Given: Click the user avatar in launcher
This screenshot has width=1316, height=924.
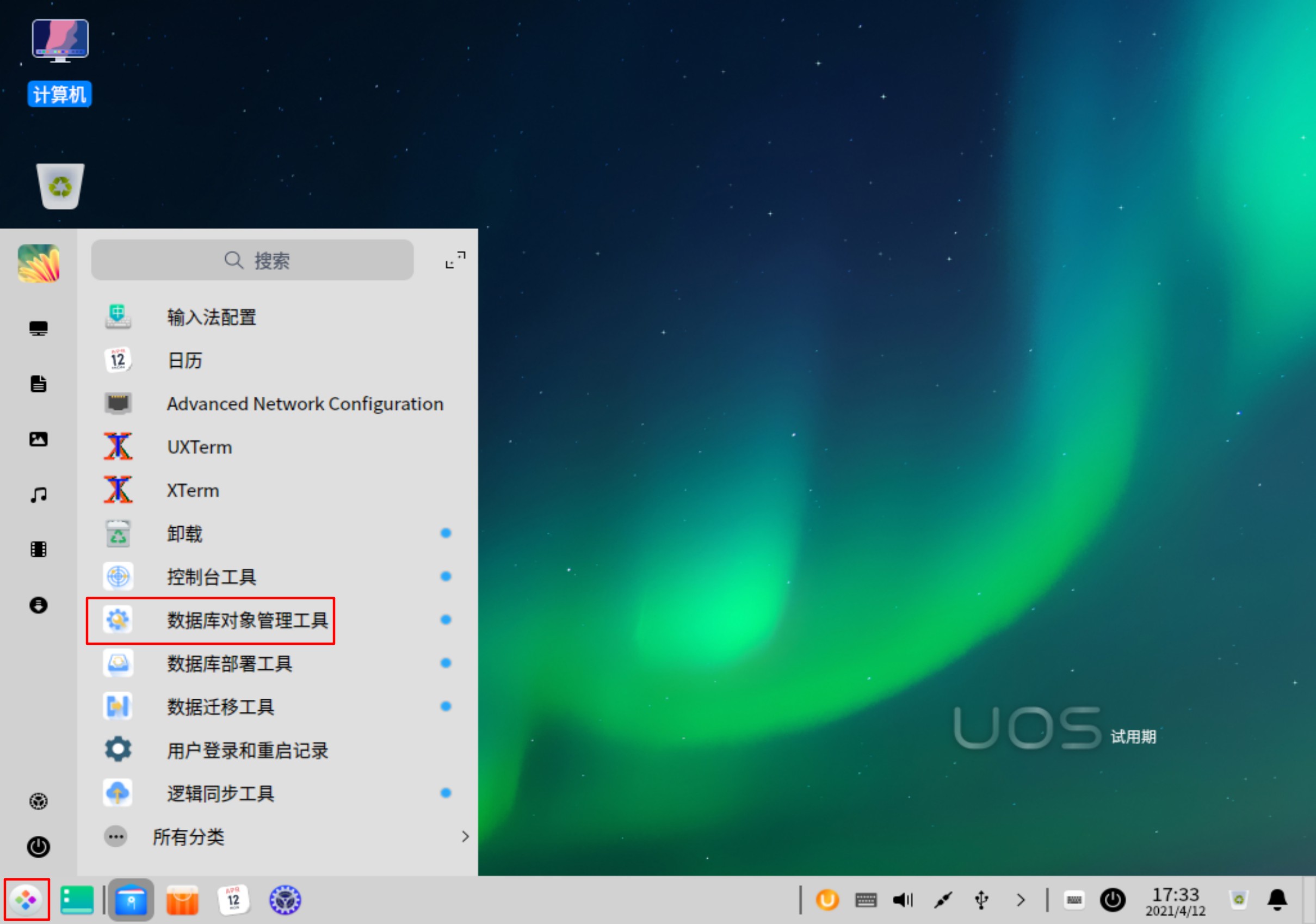Looking at the screenshot, I should (39, 263).
